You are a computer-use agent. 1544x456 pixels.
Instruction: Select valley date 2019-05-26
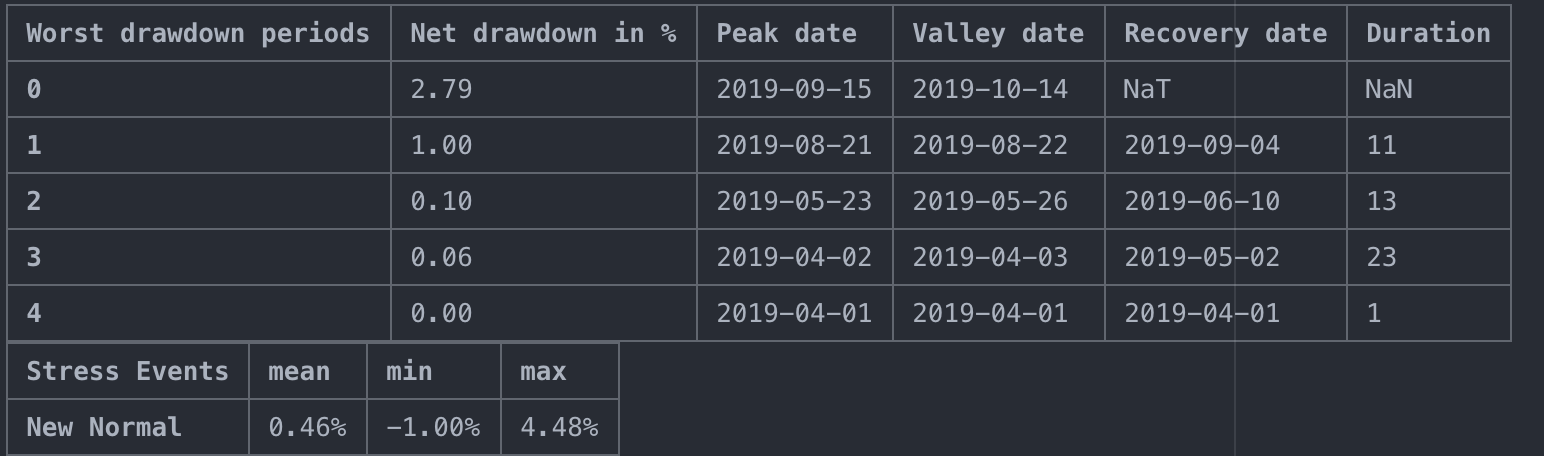click(998, 201)
